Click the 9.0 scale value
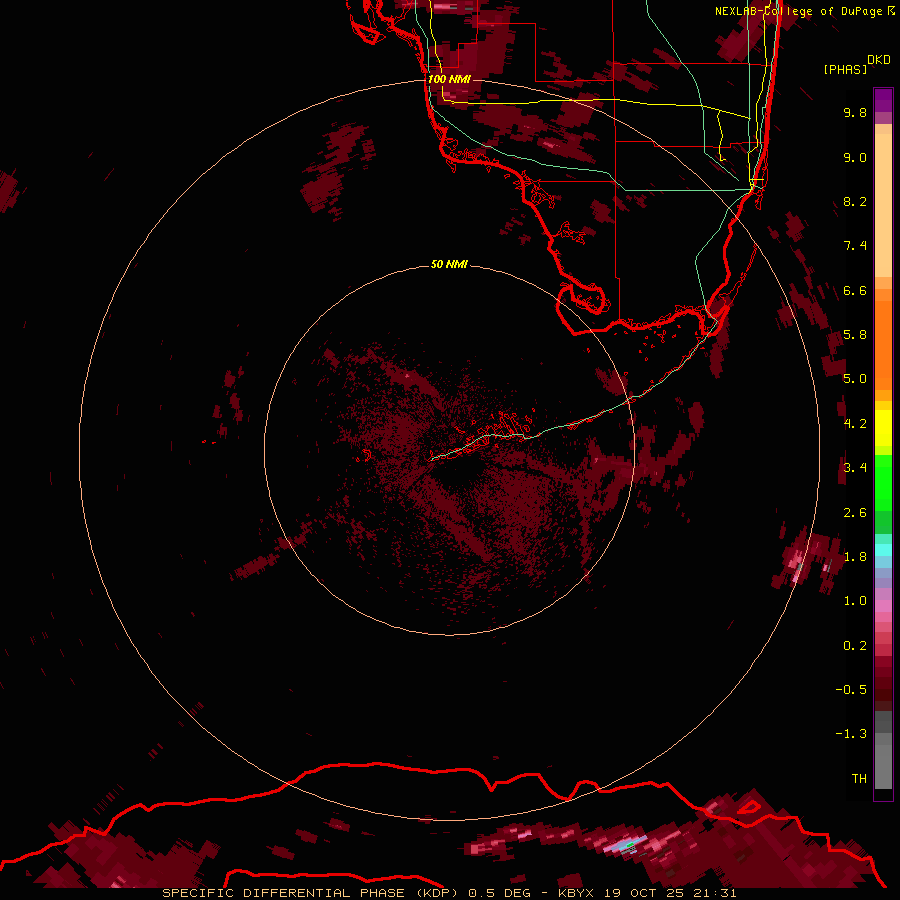Viewport: 900px width, 900px height. (x=855, y=157)
